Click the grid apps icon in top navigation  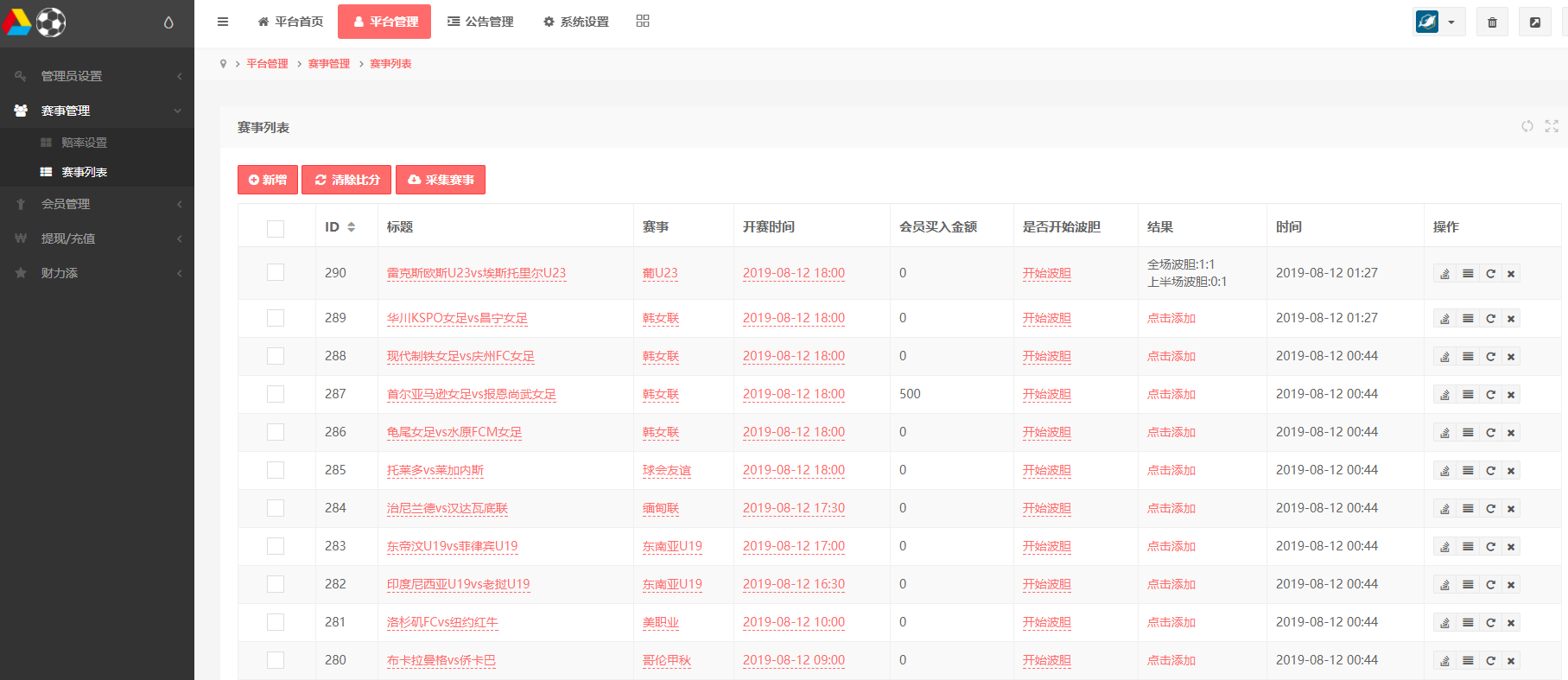pos(643,21)
